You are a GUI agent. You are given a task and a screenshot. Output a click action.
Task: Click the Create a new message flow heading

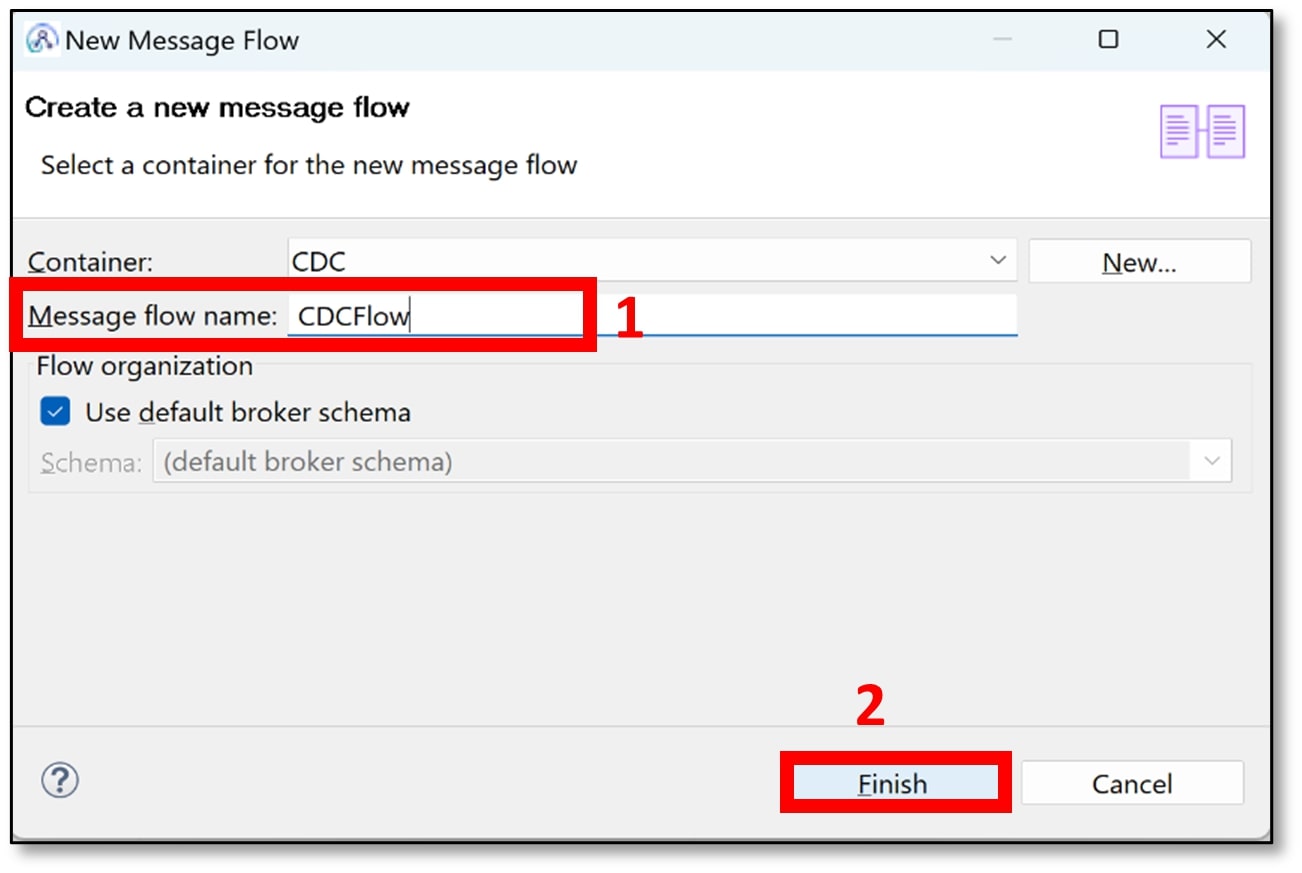click(217, 108)
